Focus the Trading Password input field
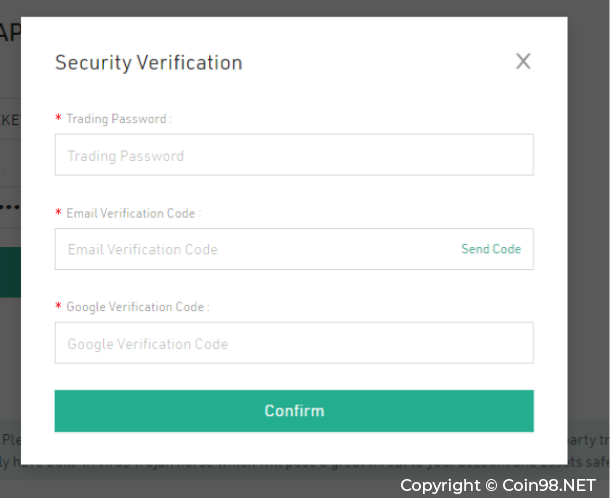 tap(294, 155)
